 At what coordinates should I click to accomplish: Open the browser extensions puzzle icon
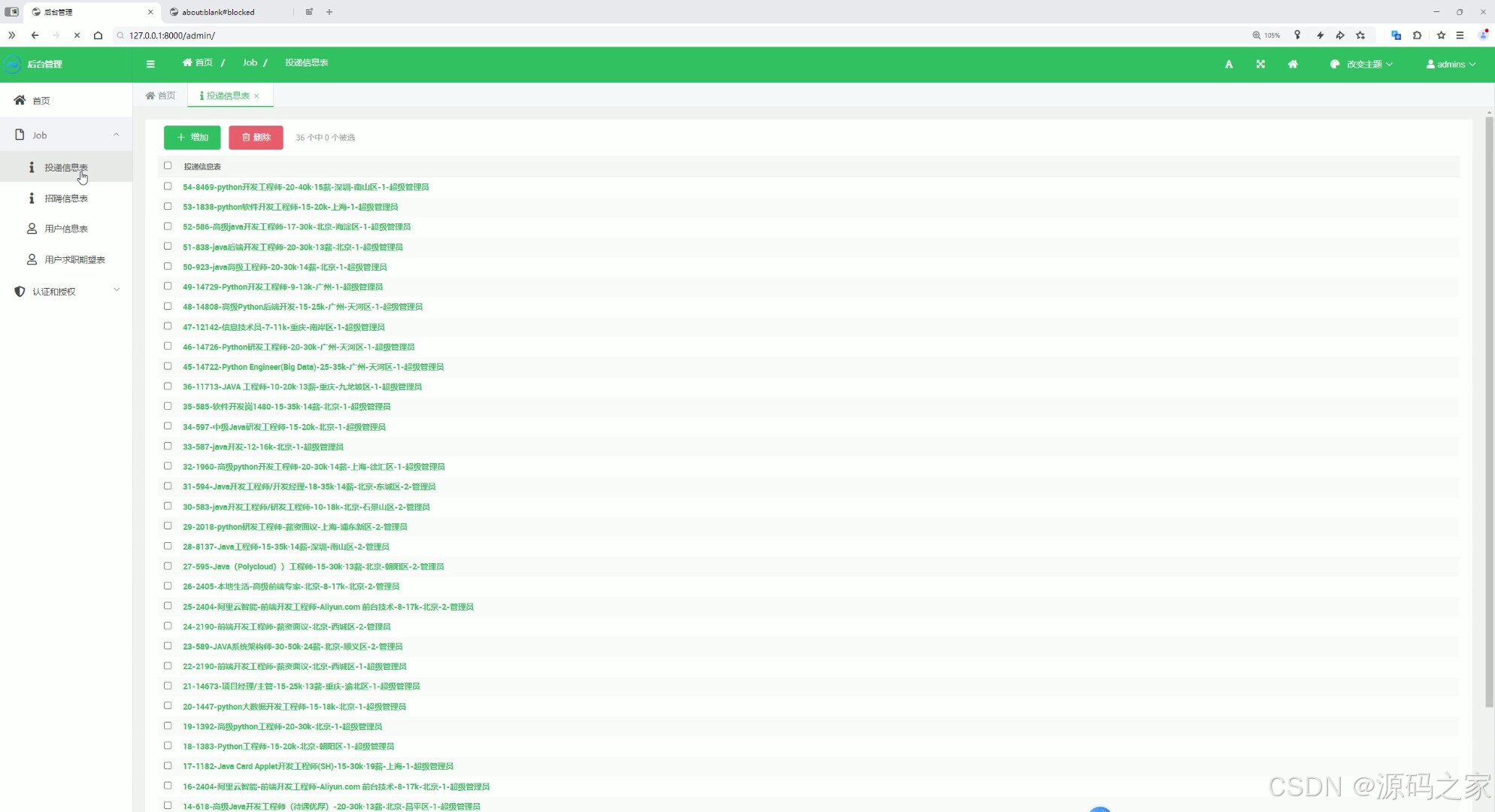tap(1418, 35)
